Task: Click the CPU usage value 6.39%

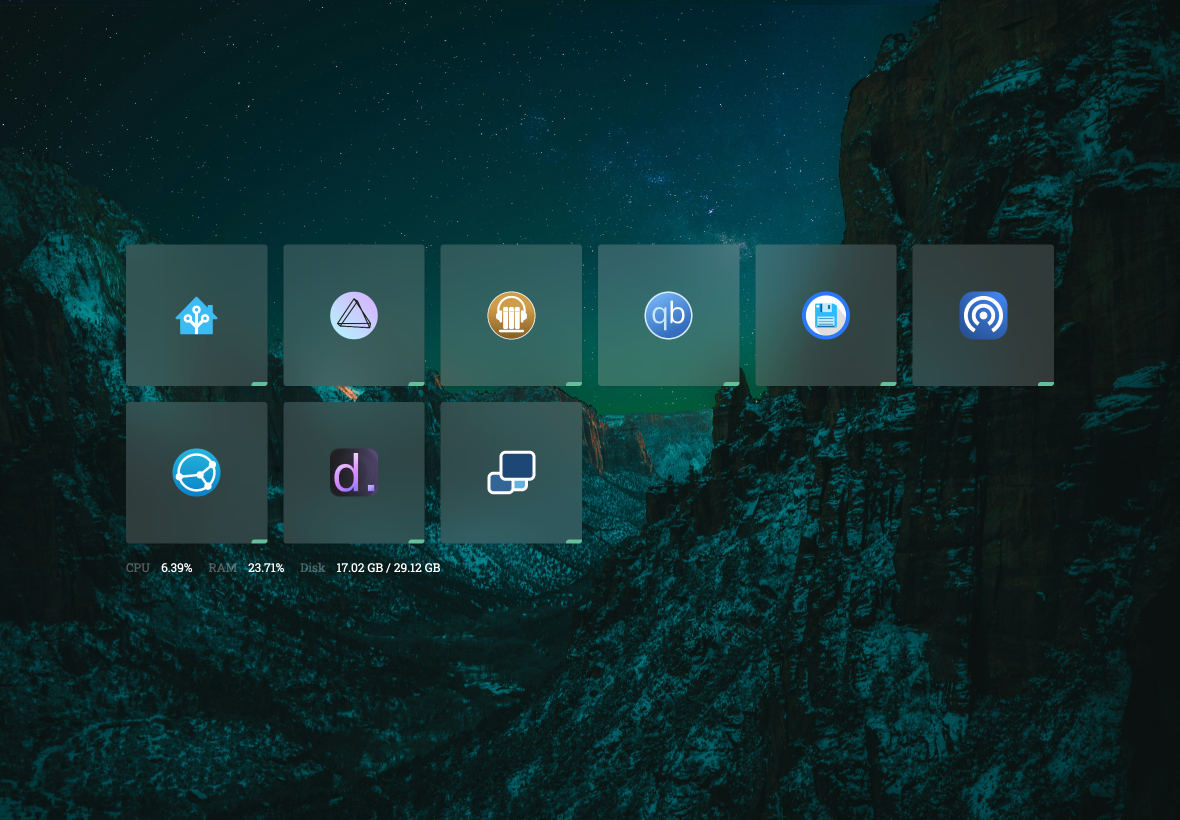Action: [177, 568]
